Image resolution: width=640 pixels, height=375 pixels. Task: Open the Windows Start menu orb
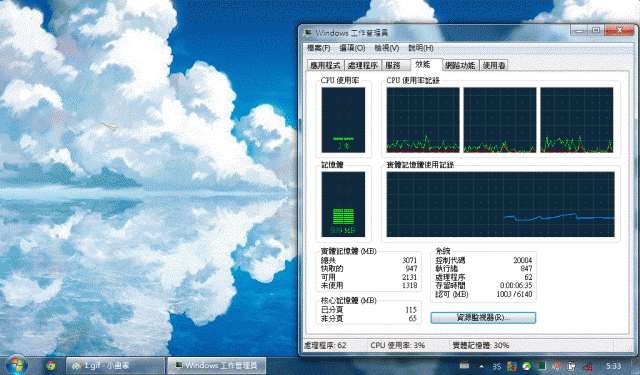tap(17, 365)
